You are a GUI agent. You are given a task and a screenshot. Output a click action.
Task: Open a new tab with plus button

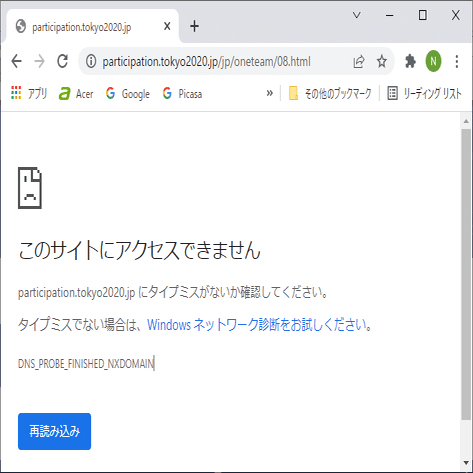195,26
